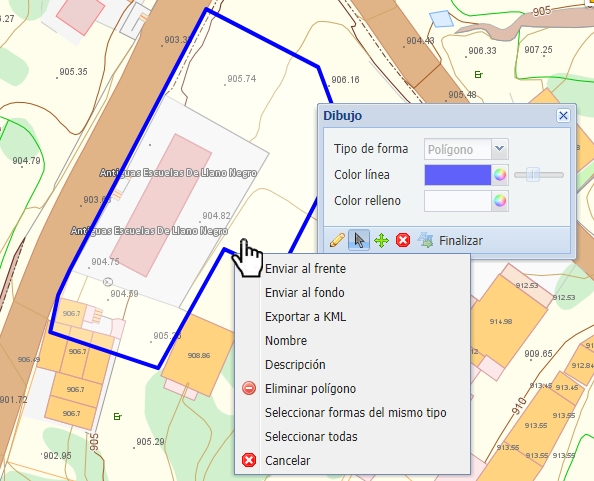Open color wheel for Color relleno
Image resolution: width=594 pixels, height=481 pixels.
click(500, 201)
